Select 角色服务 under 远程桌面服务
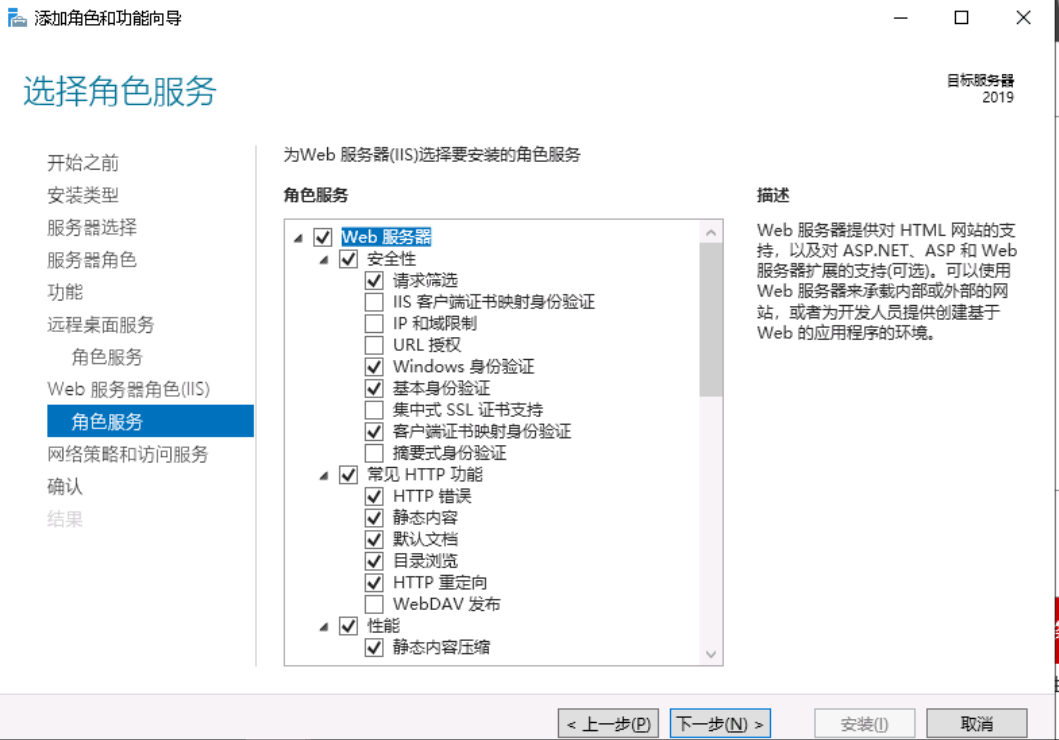 click(x=107, y=357)
